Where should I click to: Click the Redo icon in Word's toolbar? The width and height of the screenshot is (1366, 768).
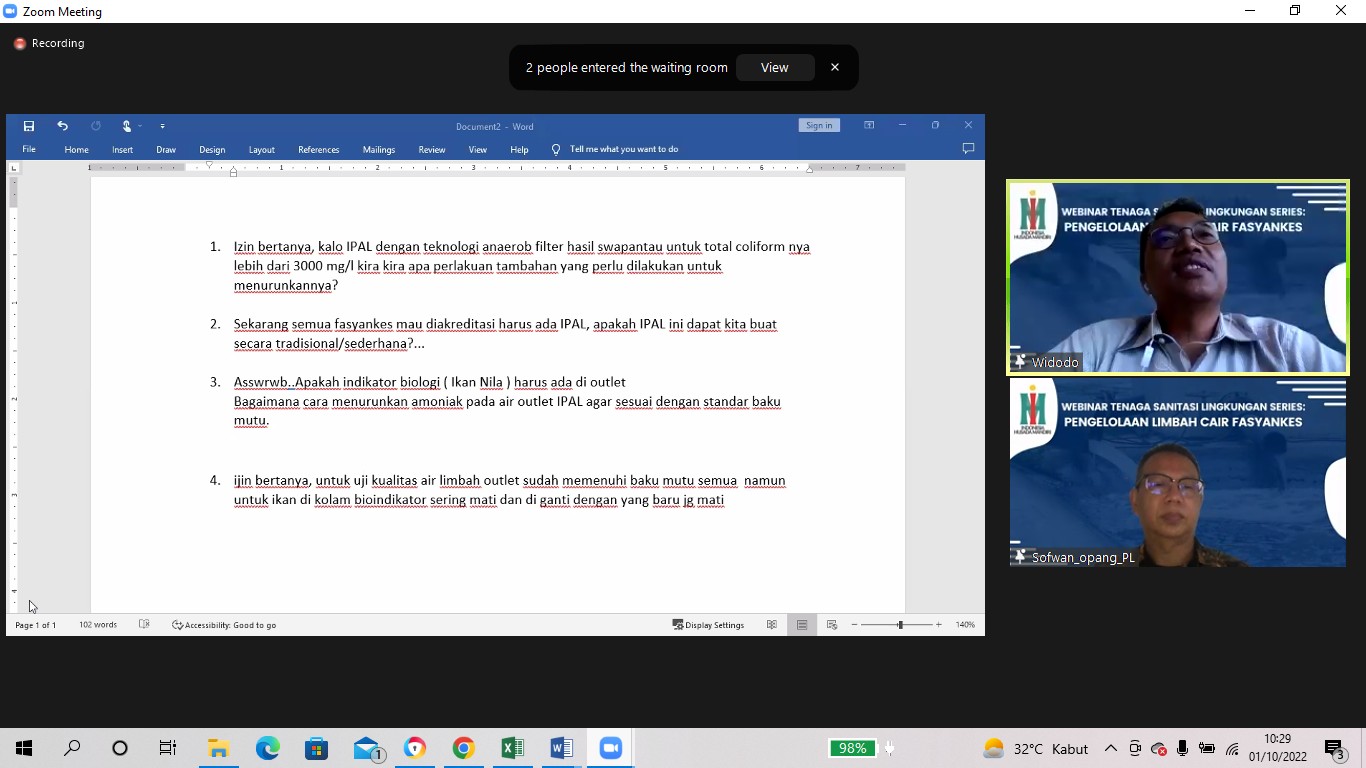[x=96, y=126]
